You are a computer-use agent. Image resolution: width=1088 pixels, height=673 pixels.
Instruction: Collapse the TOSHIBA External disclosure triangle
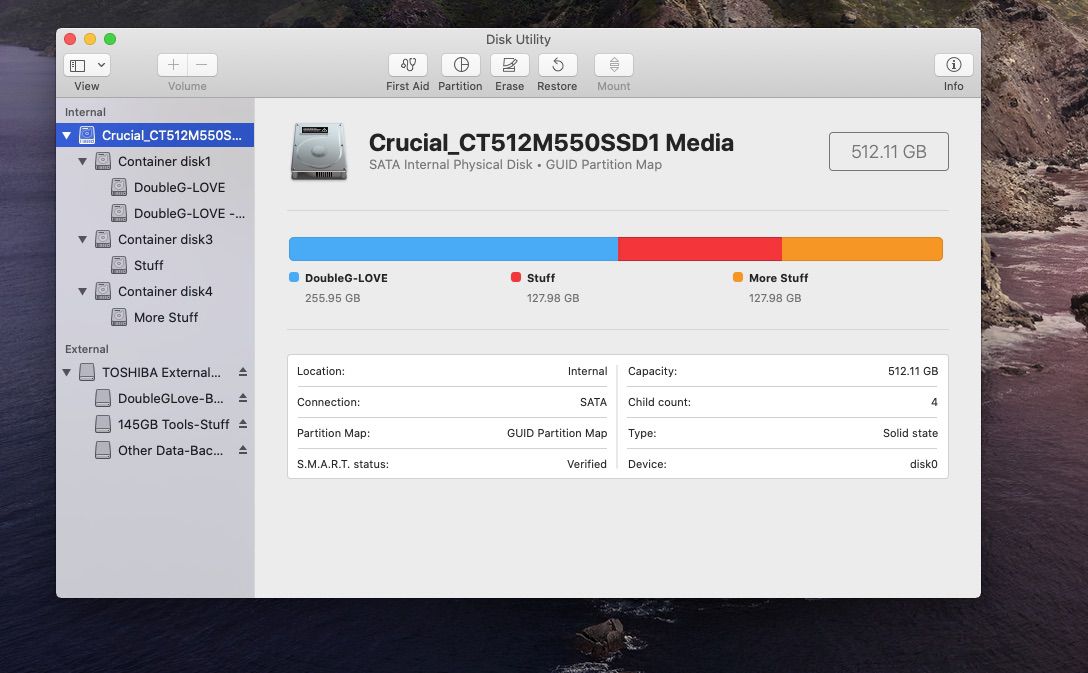[67, 372]
